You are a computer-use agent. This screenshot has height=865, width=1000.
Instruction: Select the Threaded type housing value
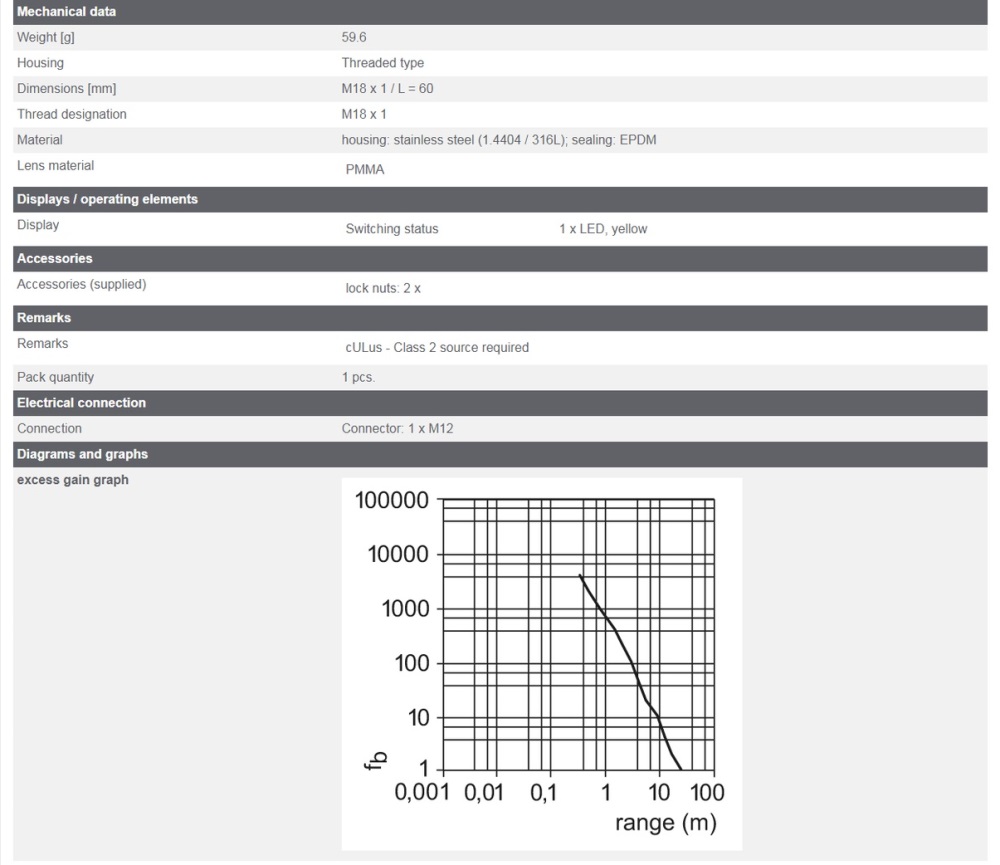(382, 63)
